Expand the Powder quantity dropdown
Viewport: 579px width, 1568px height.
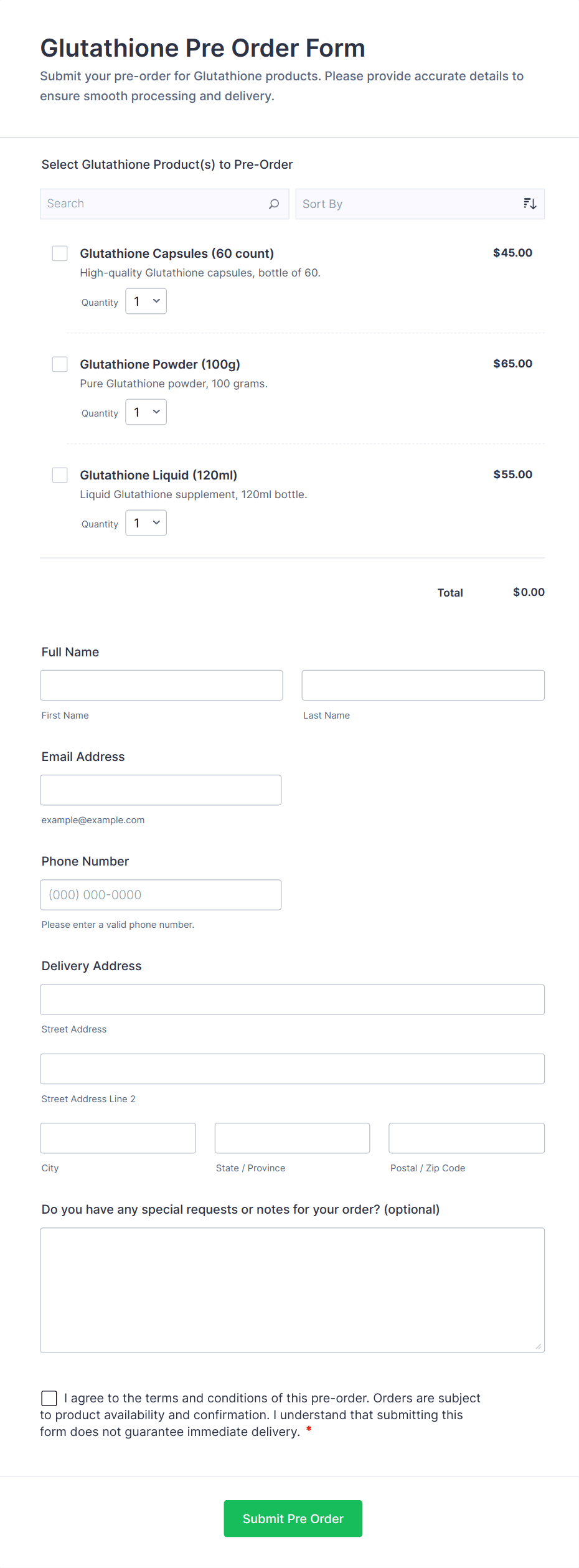[146, 412]
